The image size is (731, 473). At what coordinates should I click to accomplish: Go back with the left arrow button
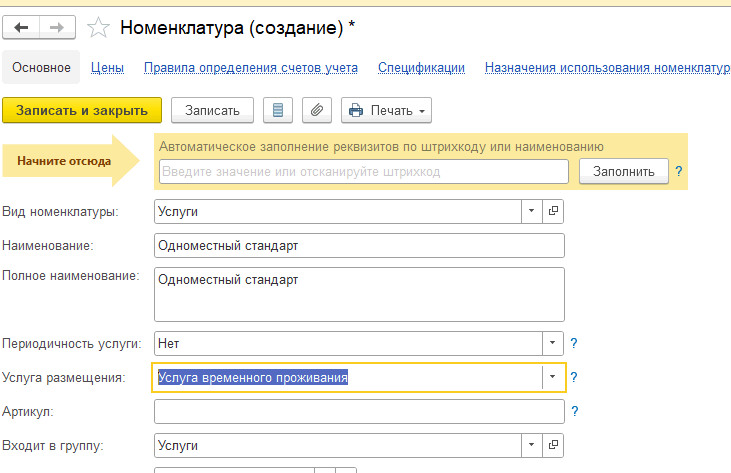[x=21, y=27]
